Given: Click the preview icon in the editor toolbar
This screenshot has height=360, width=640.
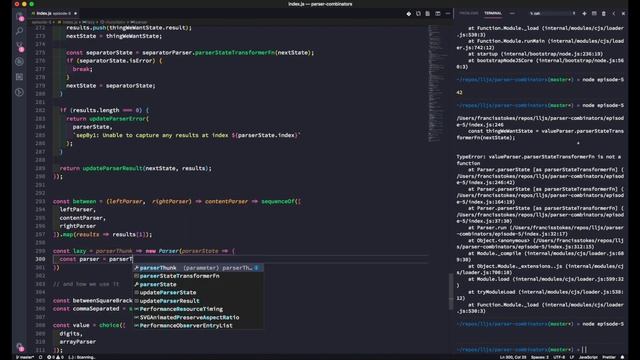Looking at the screenshot, I should 428,13.
